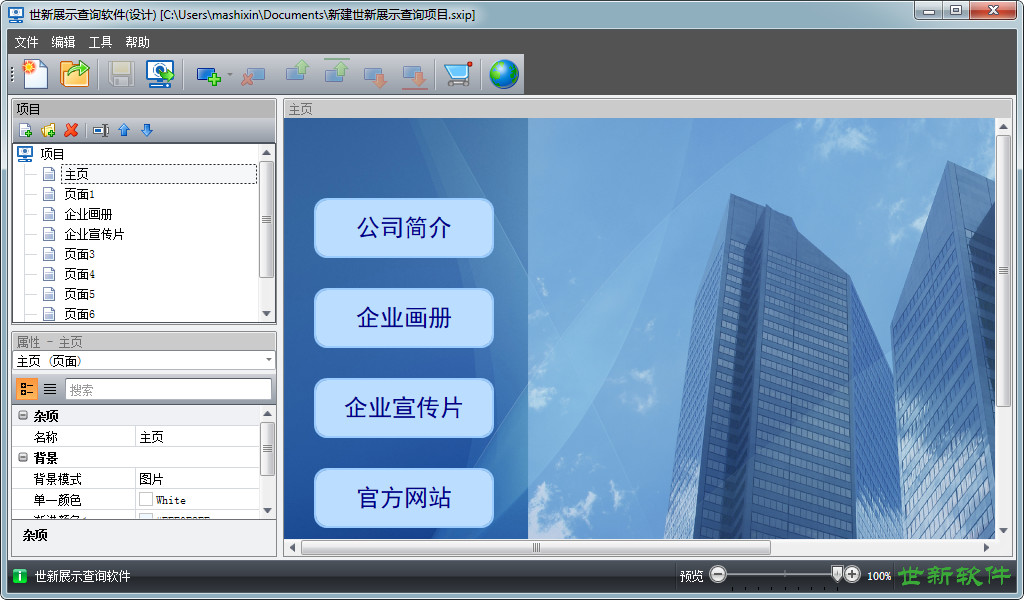This screenshot has width=1024, height=600.
Task: Select the 主页 page in project tree
Action: tap(76, 174)
